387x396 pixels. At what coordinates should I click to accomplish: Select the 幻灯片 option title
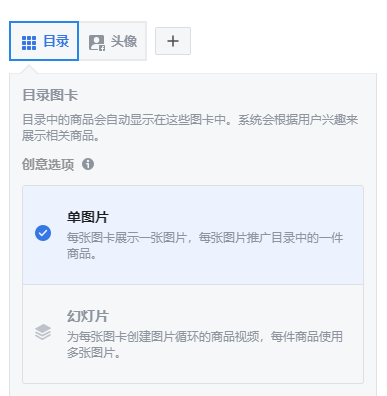[88, 316]
